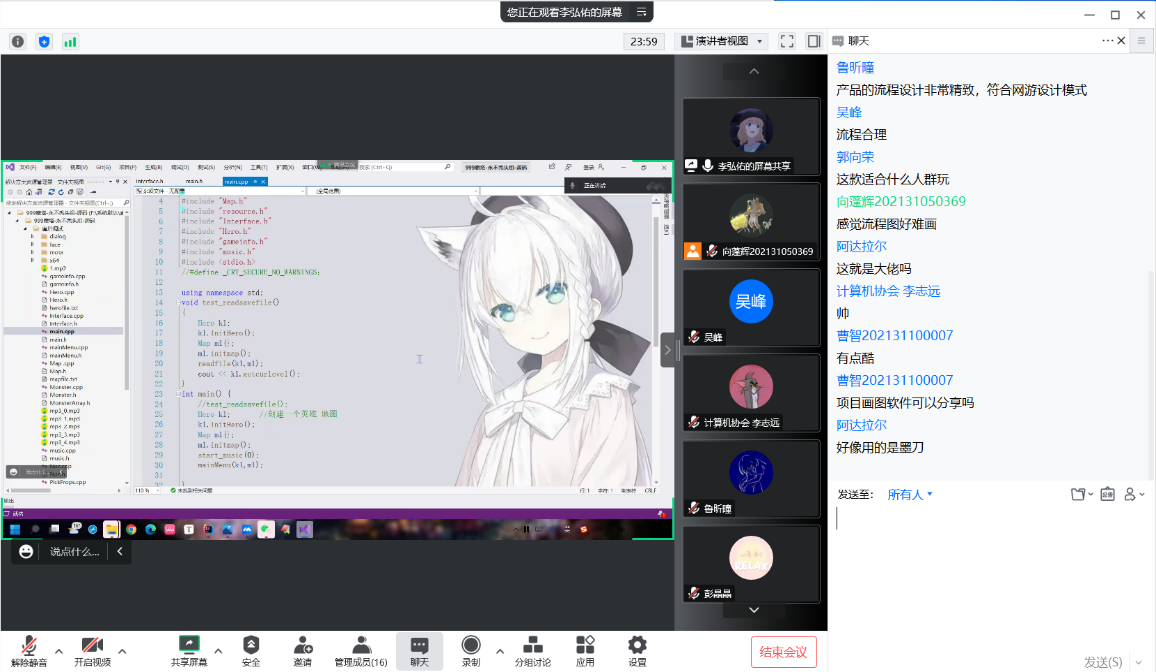Select 李弘佑 screen-share thumbnail
The image size is (1156, 672).
[x=751, y=136]
